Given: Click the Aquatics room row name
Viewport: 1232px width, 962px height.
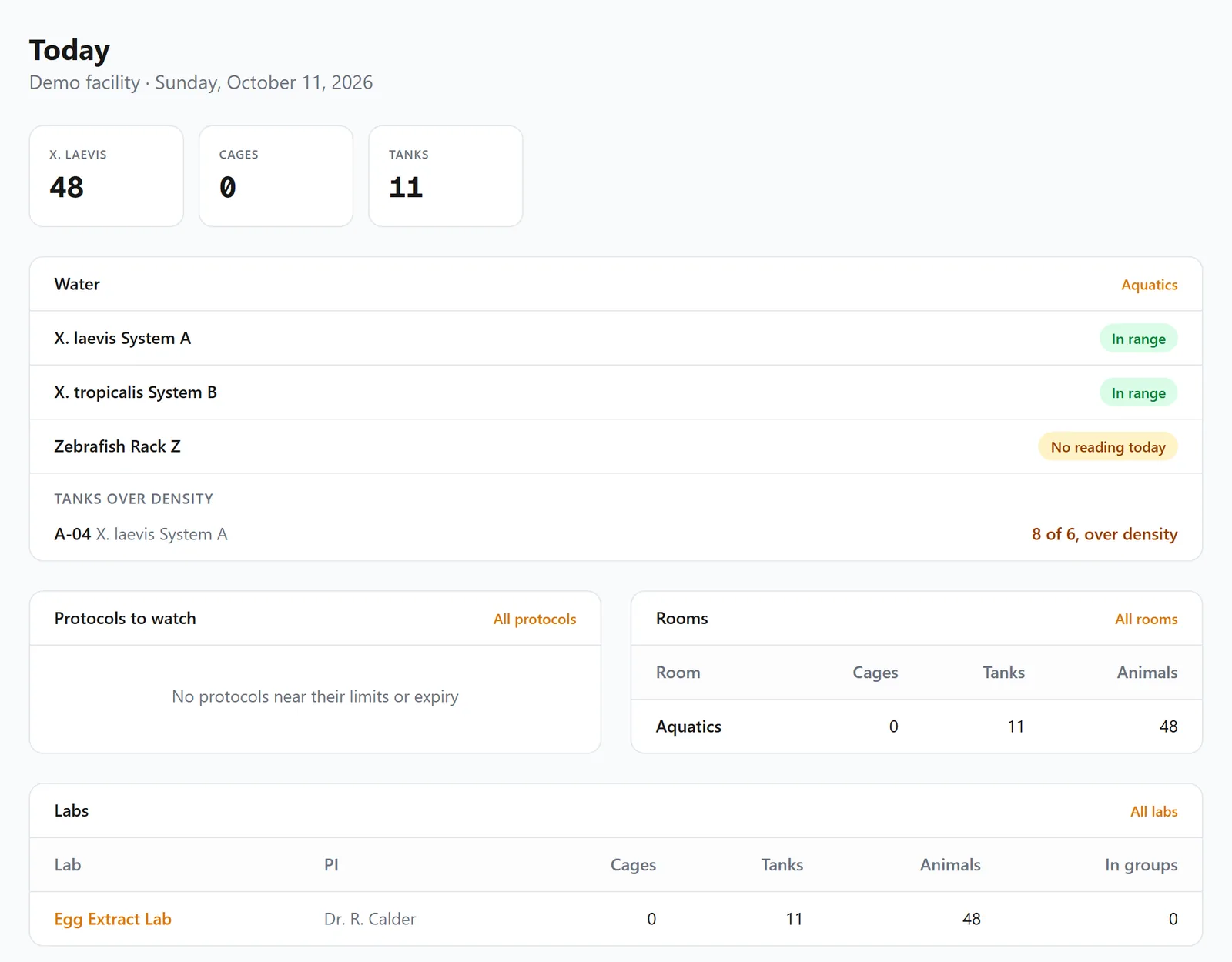Looking at the screenshot, I should (688, 727).
